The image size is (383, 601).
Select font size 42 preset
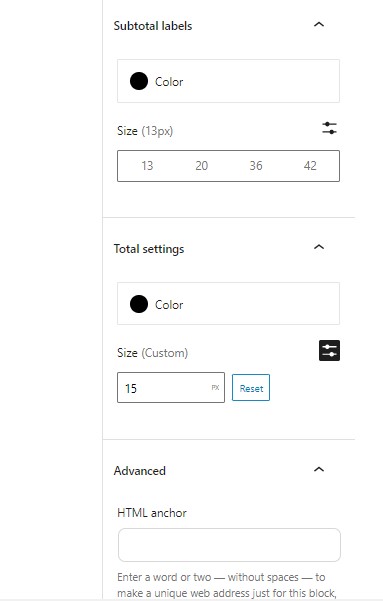[x=310, y=166]
